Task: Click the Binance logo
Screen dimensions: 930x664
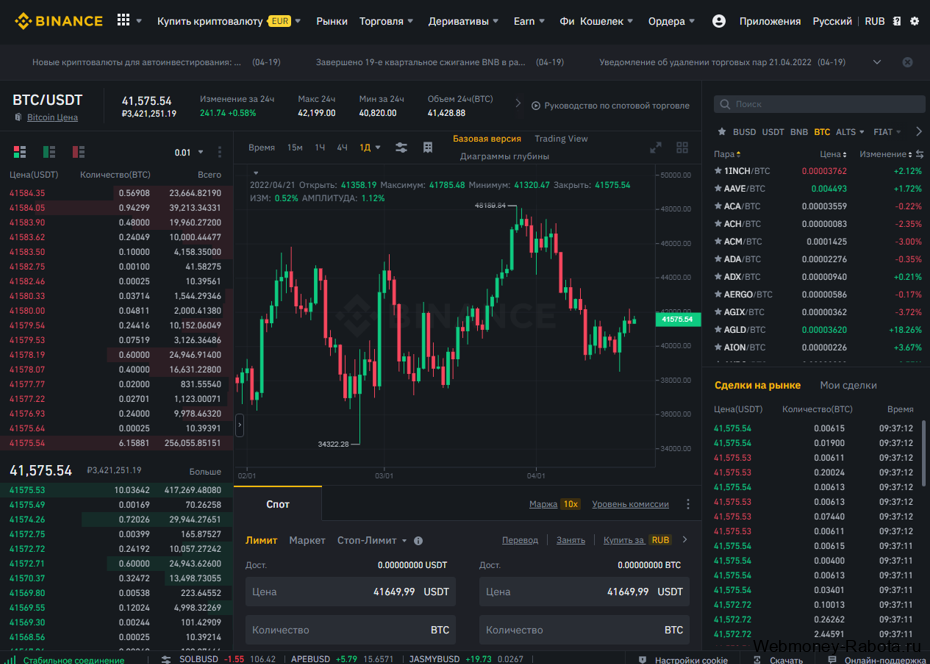Action: pyautogui.click(x=59, y=21)
